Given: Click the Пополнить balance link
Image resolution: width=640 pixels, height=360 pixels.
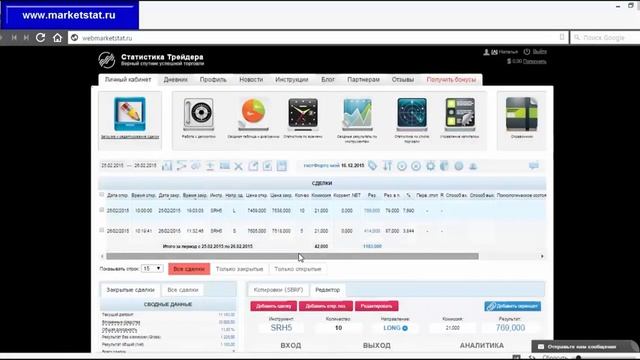Looking at the screenshot, I should 534,61.
